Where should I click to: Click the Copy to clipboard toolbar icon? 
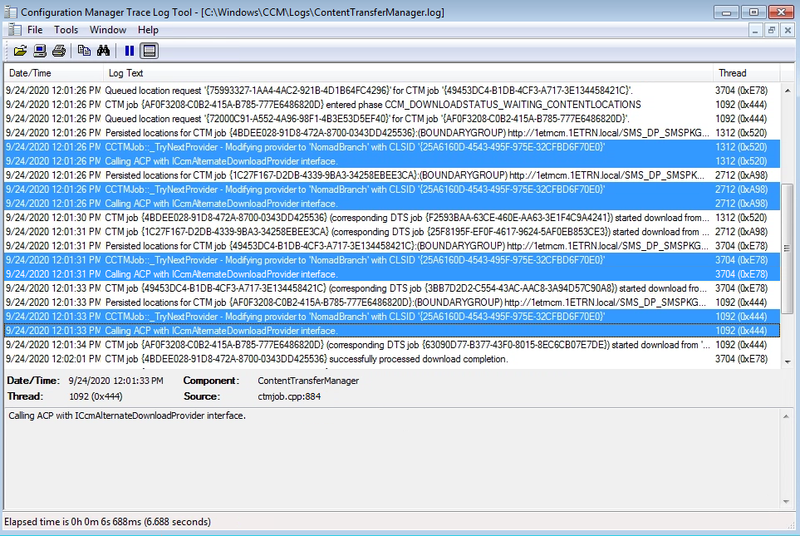click(x=84, y=51)
